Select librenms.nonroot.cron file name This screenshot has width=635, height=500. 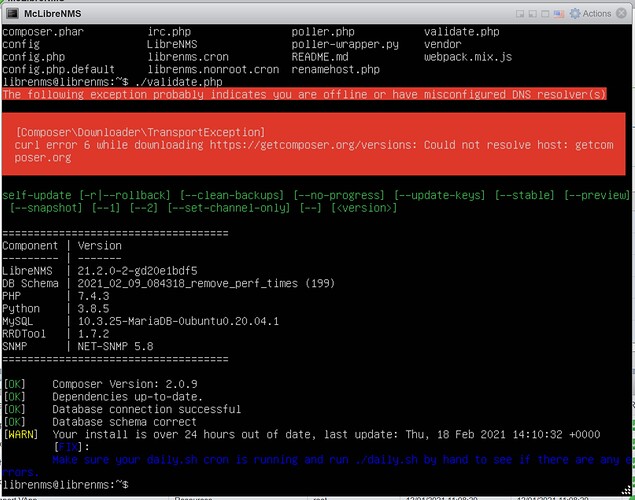click(x=213, y=69)
